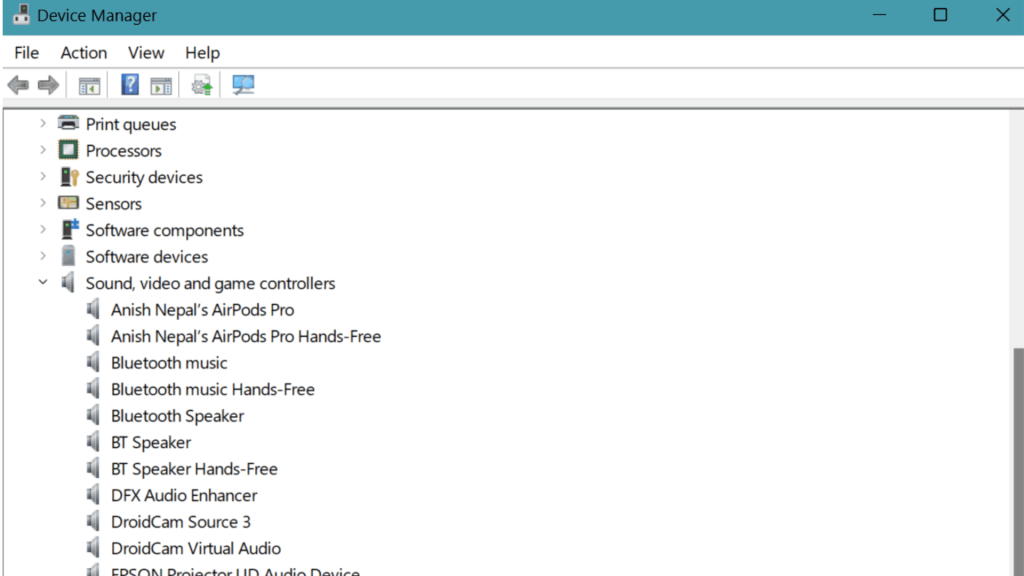Screen dimensions: 1024x576
Task: Minimize the Device Manager window
Action: click(x=880, y=14)
